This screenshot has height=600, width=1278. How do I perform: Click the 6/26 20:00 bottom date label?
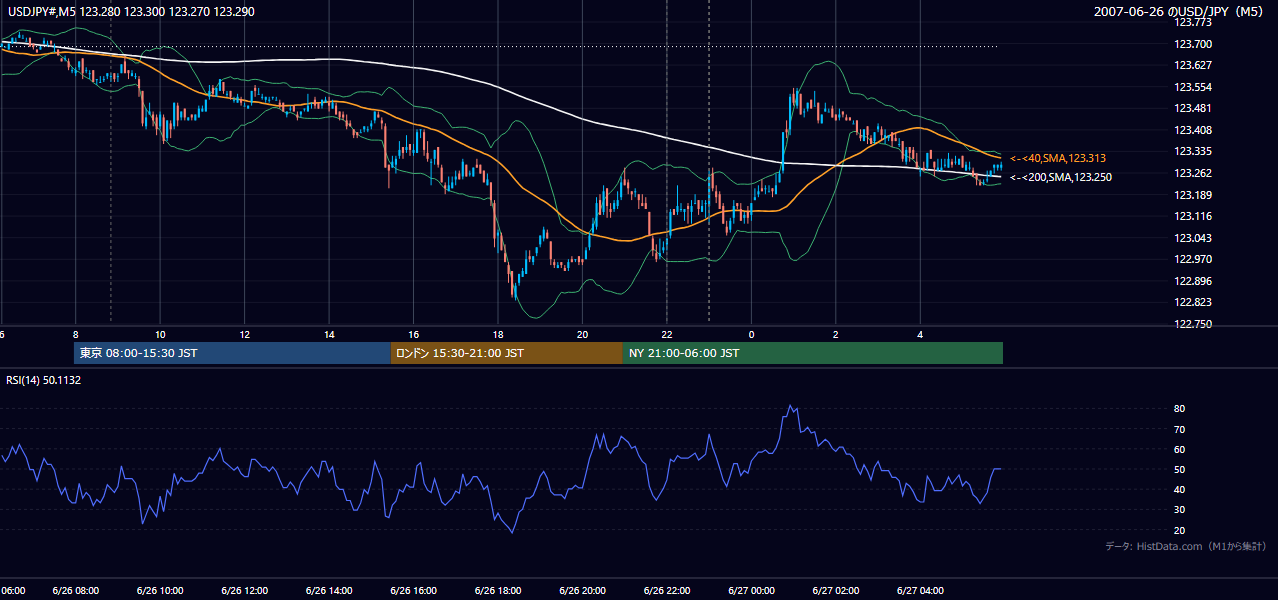582,591
